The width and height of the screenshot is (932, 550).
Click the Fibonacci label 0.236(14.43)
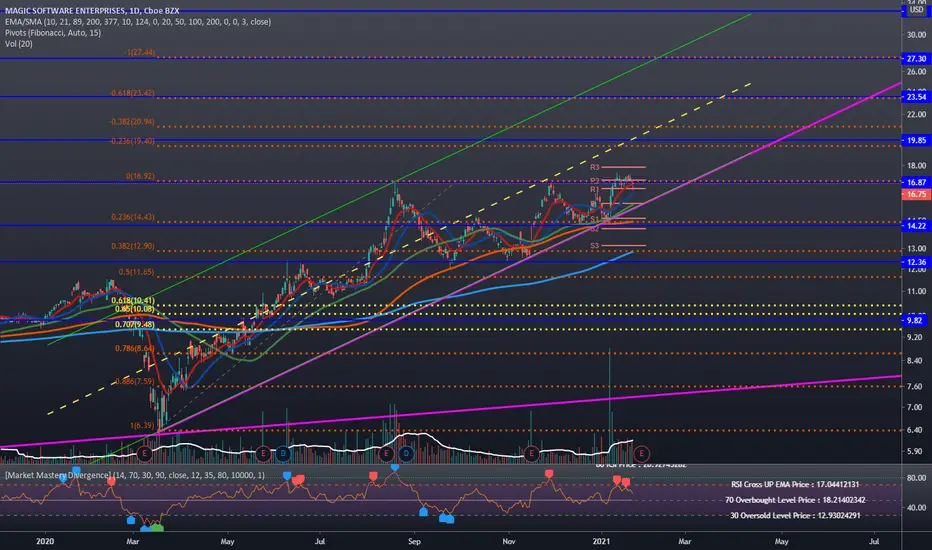click(x=133, y=218)
